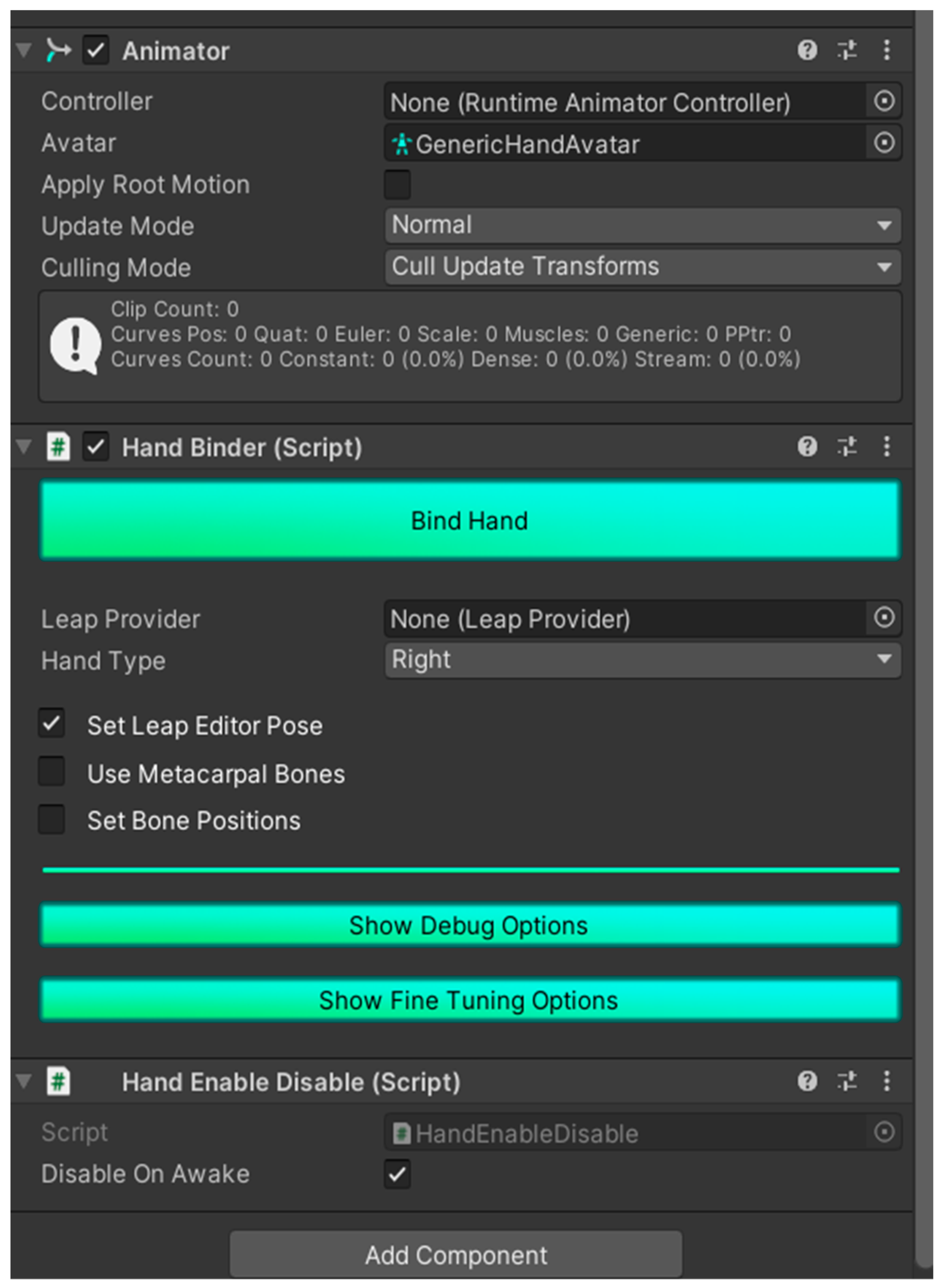Enable Use Metacarpal Bones option
This screenshot has height=1288, width=942.
click(51, 772)
